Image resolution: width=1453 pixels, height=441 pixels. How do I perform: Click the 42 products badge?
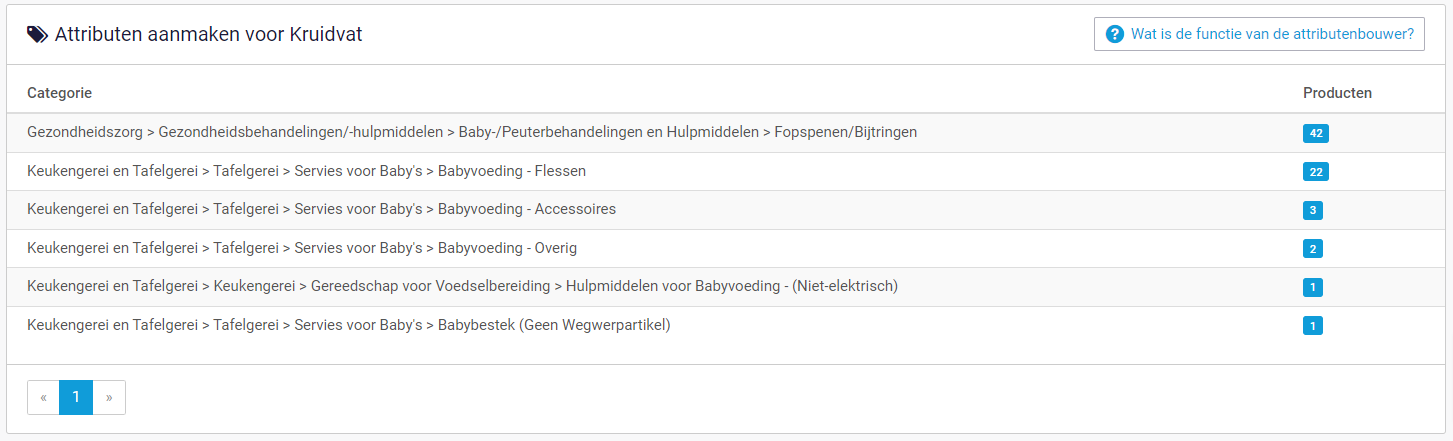click(1316, 133)
